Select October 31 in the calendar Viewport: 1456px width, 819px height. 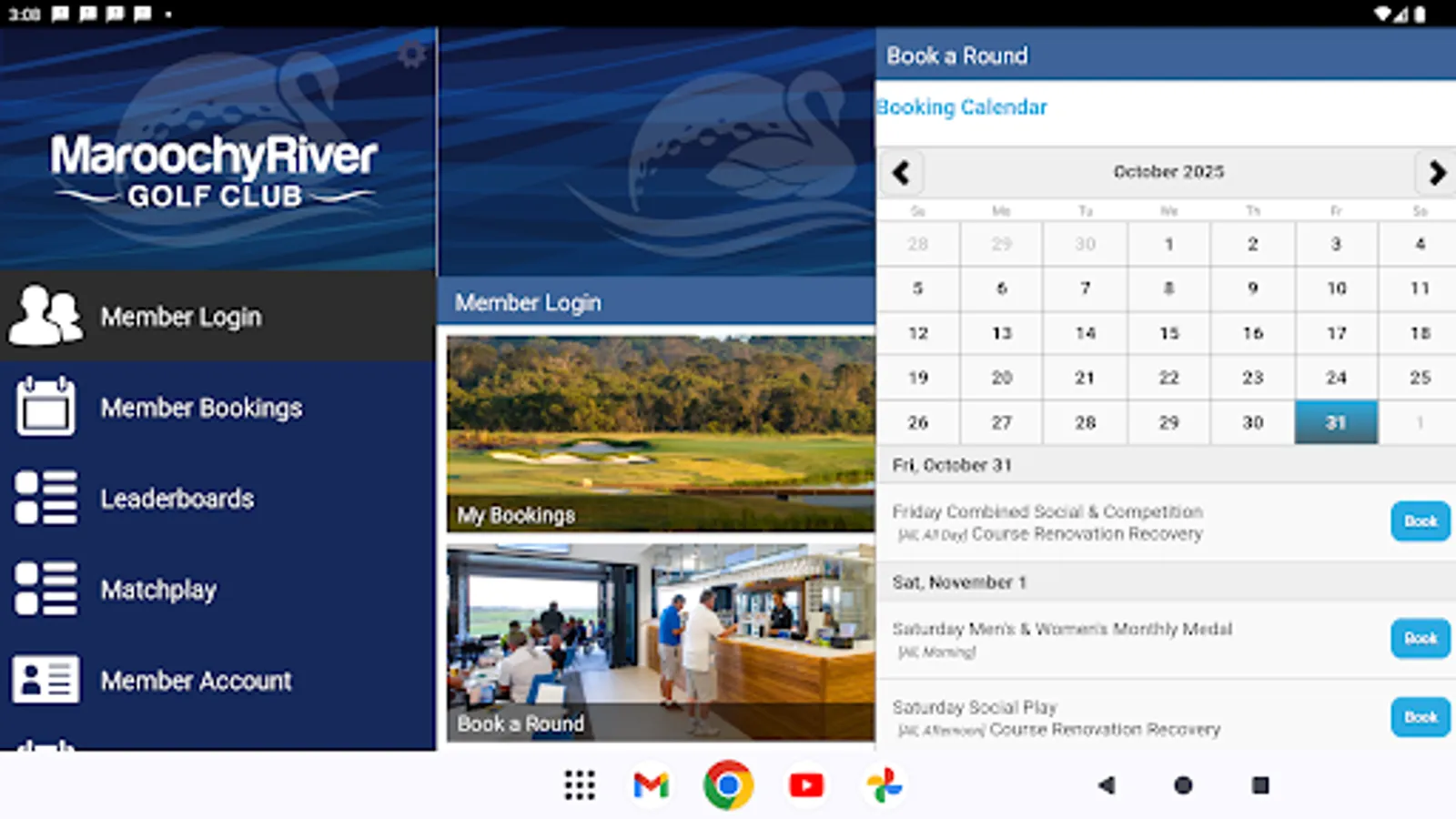click(x=1336, y=422)
